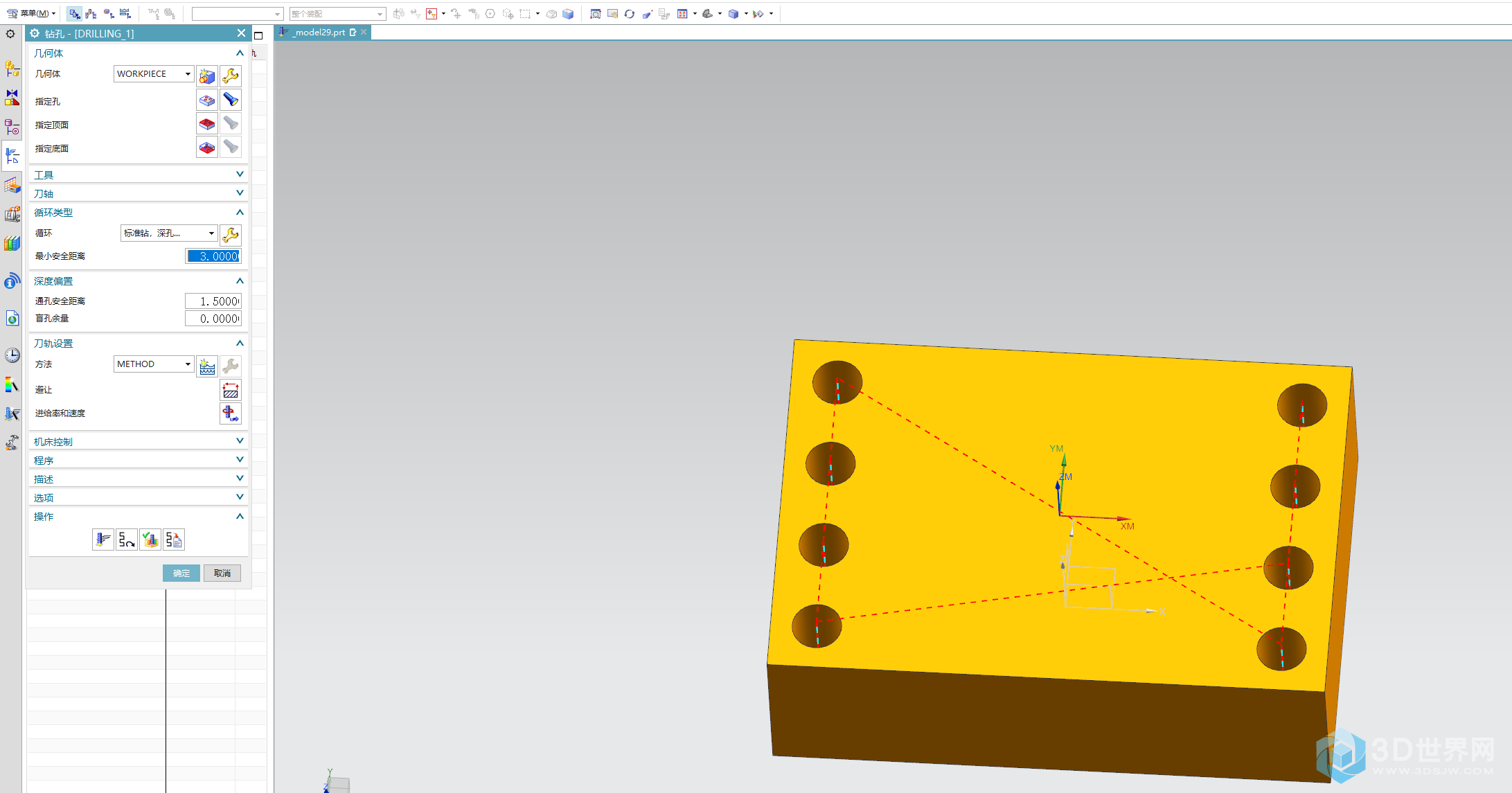This screenshot has width=1512, height=793.
Task: Click the verify tool path icon
Action: (150, 540)
